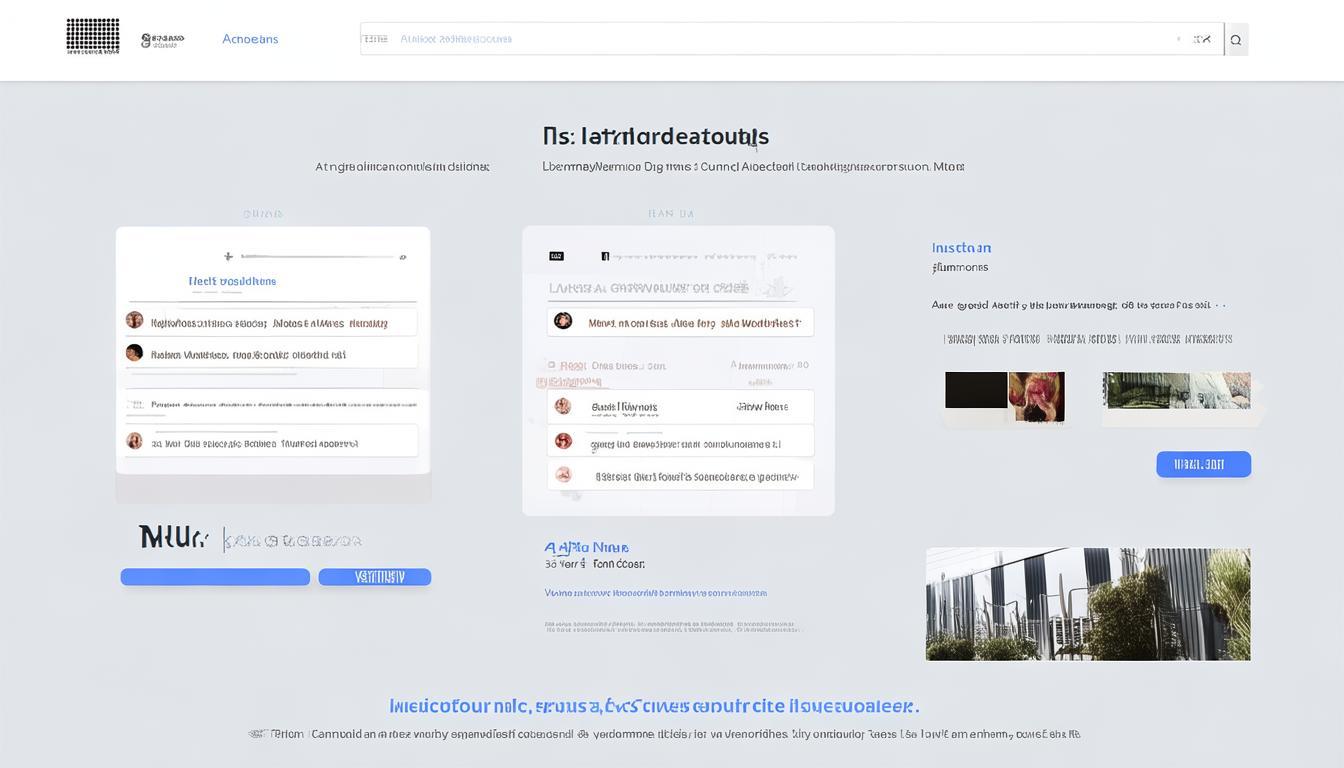Click blue button below right thumbnails
1344x768 pixels.
click(x=1203, y=464)
